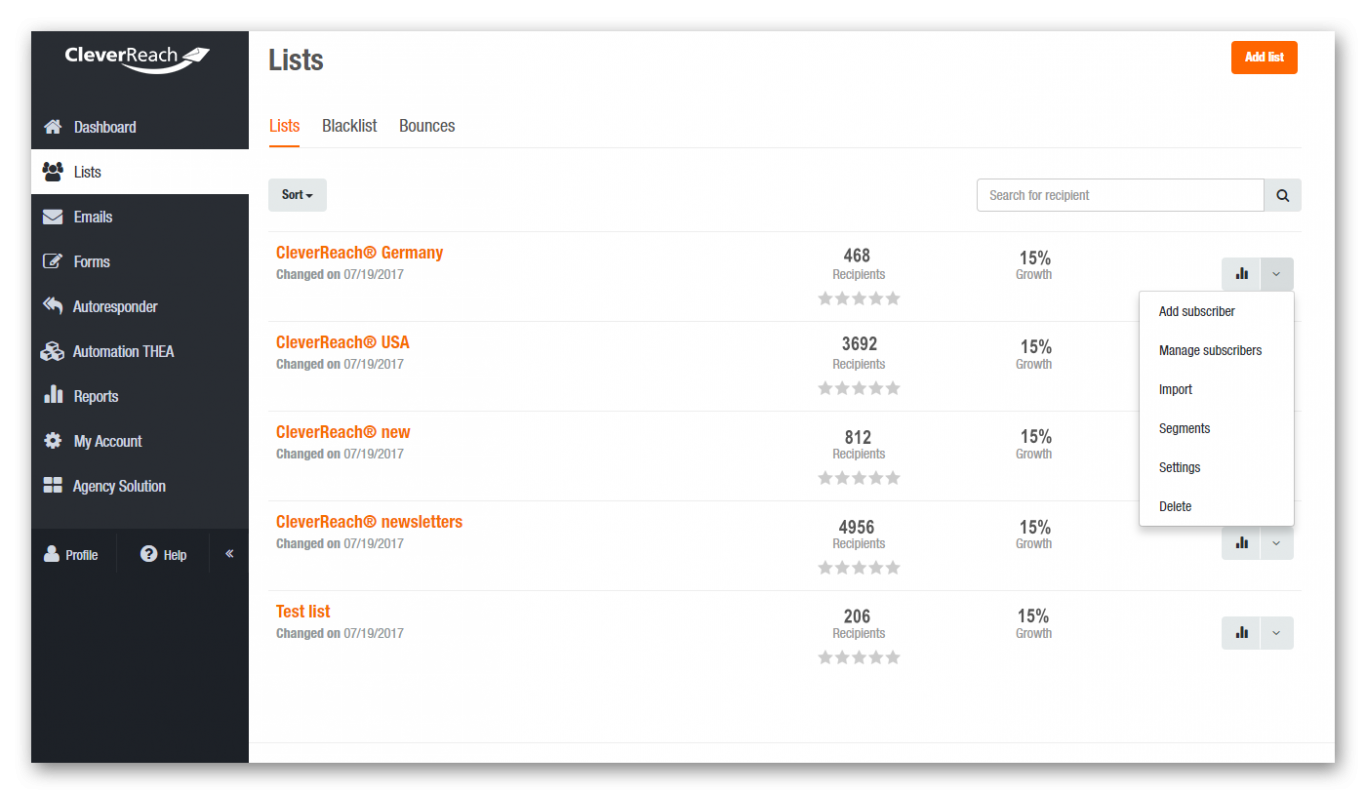The height and width of the screenshot is (794, 1366).
Task: Click the search magnifier button
Action: tap(1283, 196)
